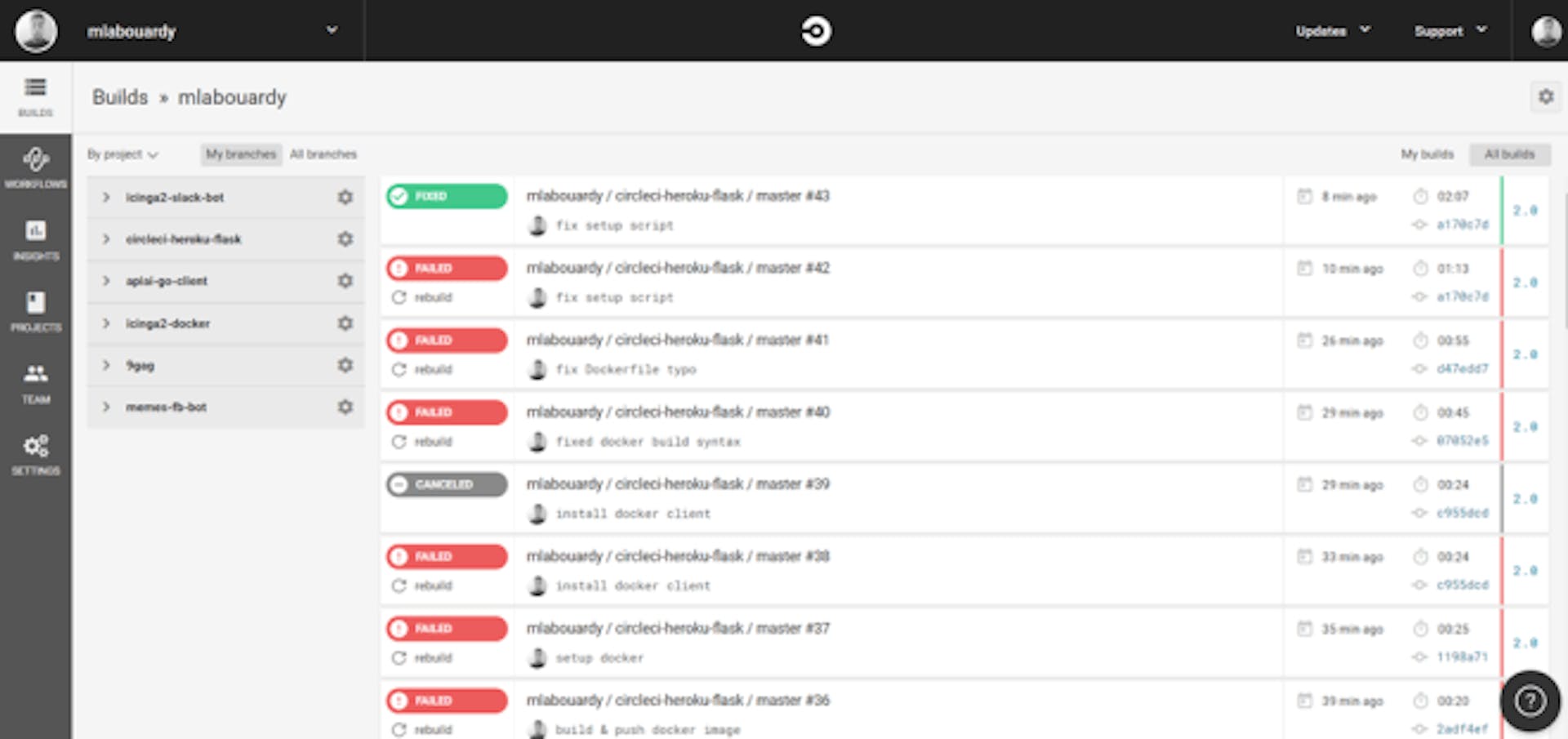Click the commit icon beside hash d47edd7
The width and height of the screenshot is (1568, 739).
1420,368
